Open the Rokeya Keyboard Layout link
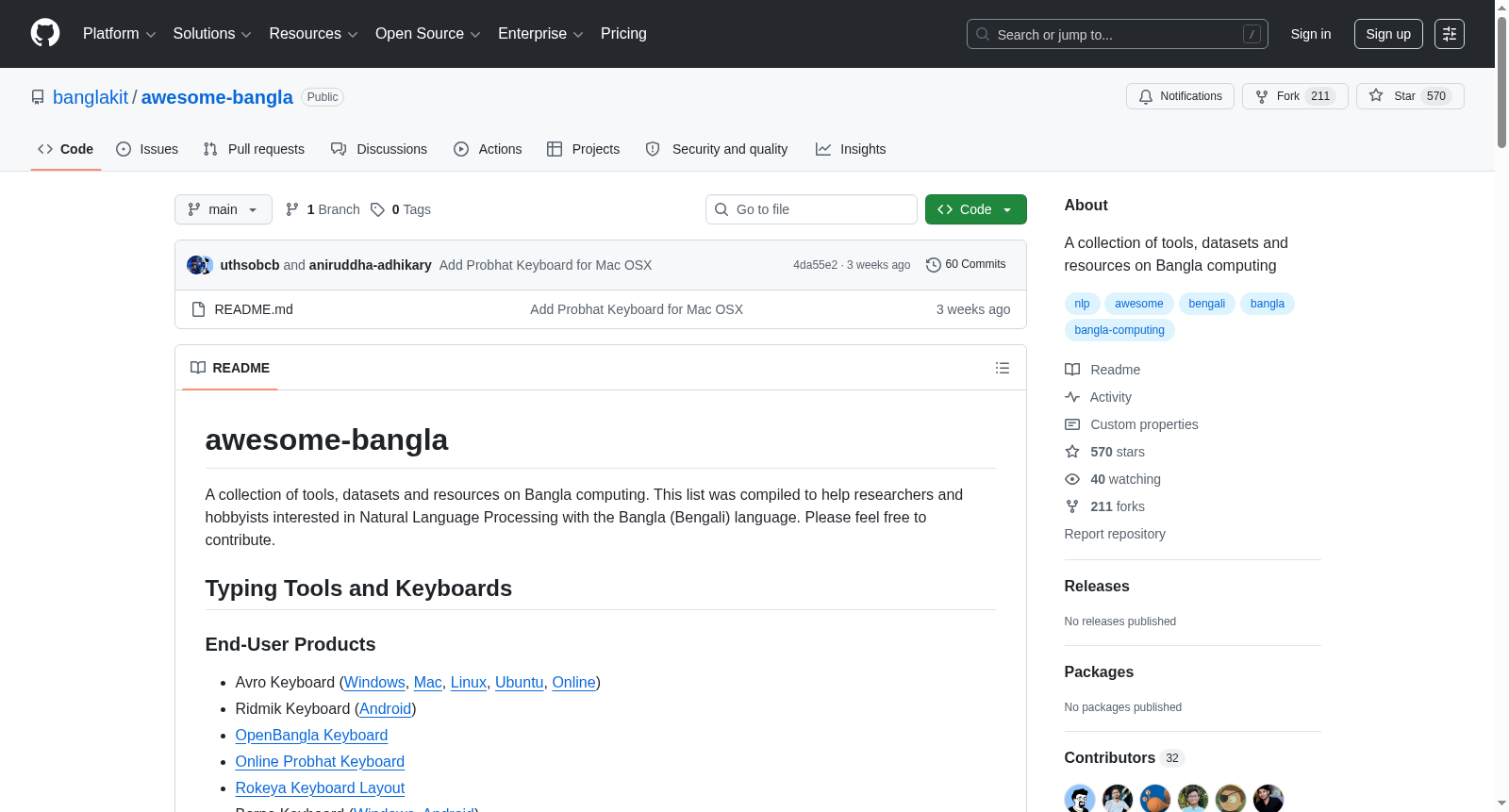This screenshot has height=812, width=1509. coord(320,787)
